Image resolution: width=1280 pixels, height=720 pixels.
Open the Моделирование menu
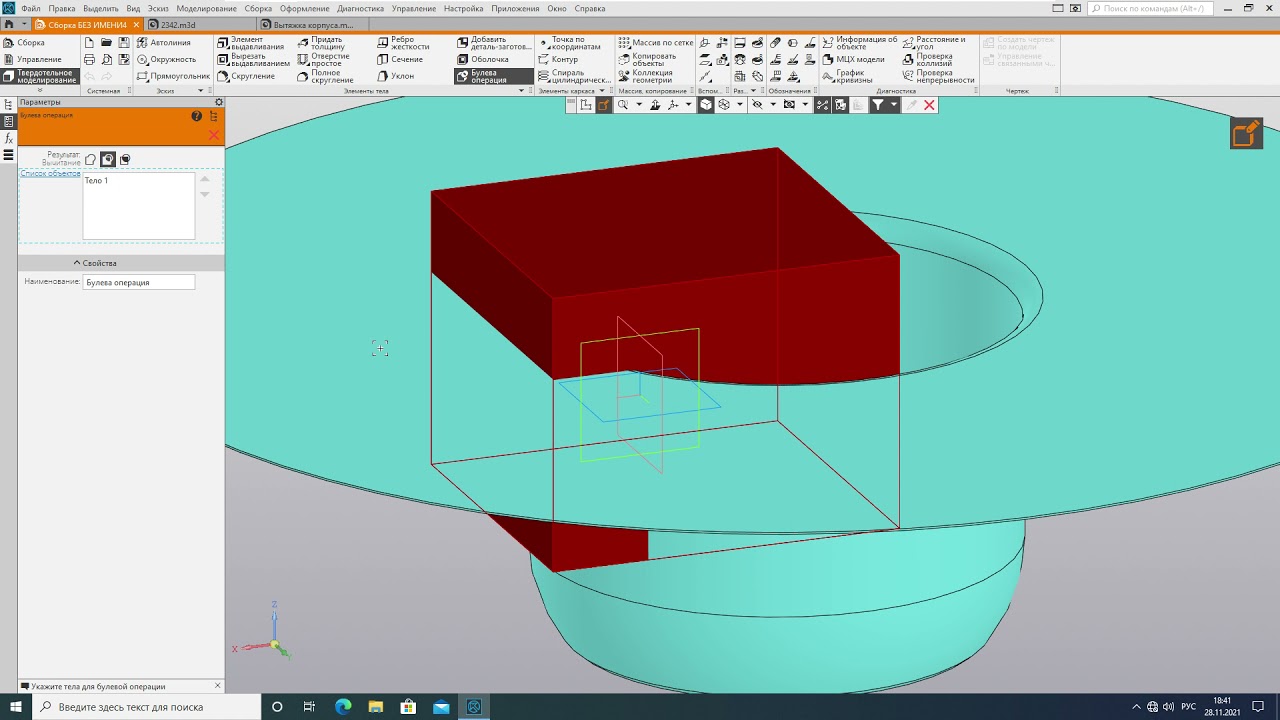(206, 8)
